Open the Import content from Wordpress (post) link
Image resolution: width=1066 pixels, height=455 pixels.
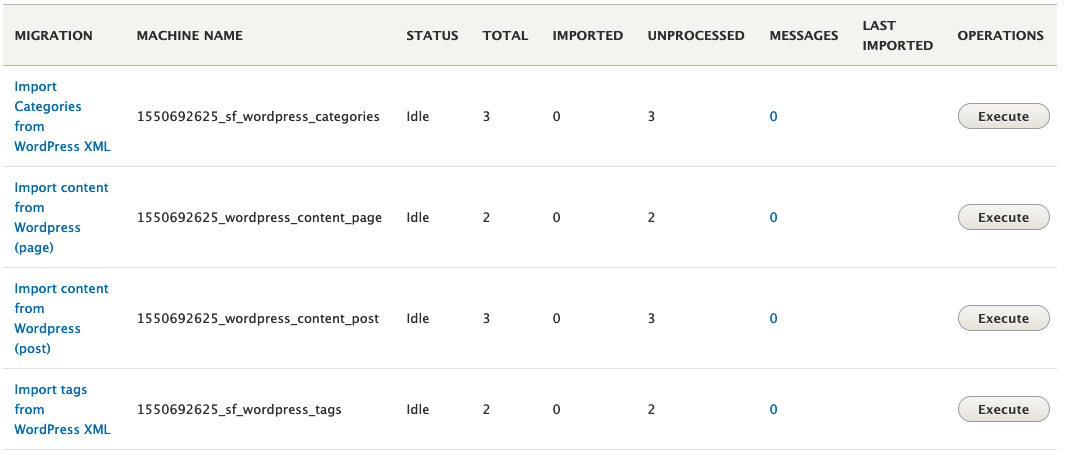click(x=61, y=318)
